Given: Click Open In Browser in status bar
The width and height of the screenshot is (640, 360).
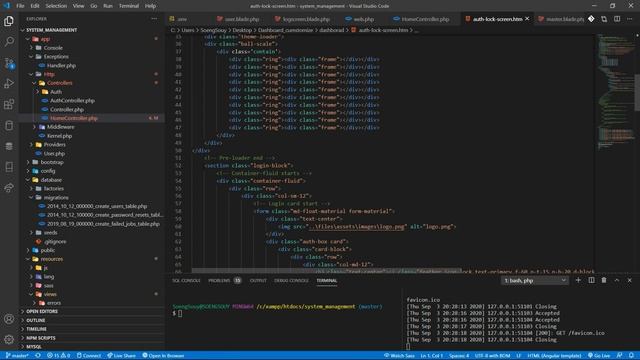Looking at the screenshot, I should (163, 356).
